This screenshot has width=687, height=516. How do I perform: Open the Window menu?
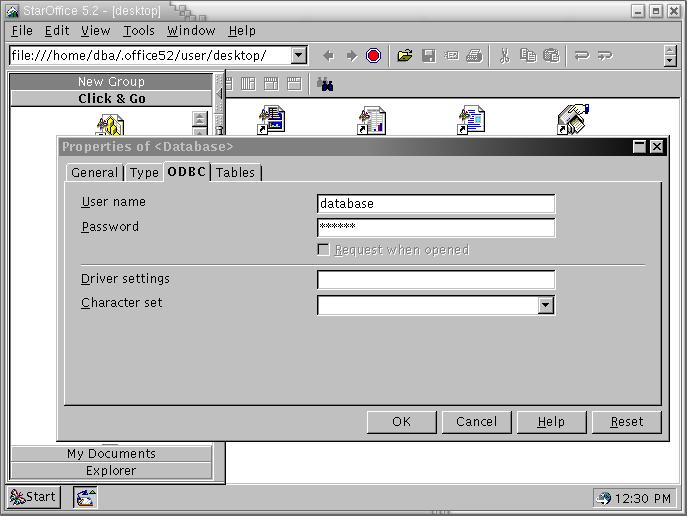(191, 31)
